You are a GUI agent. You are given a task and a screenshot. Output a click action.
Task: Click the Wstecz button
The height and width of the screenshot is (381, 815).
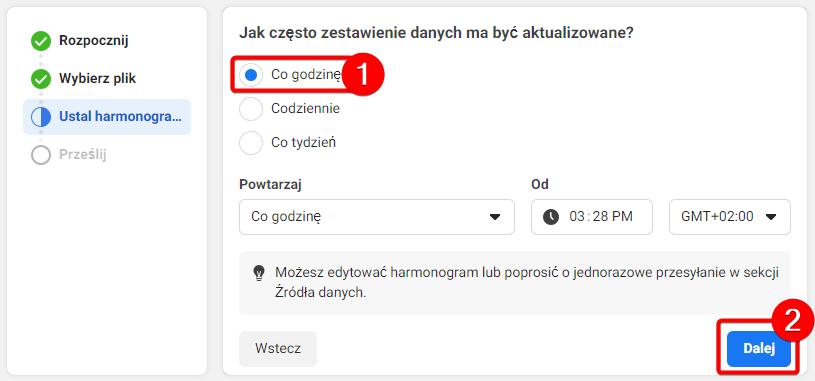coord(278,349)
